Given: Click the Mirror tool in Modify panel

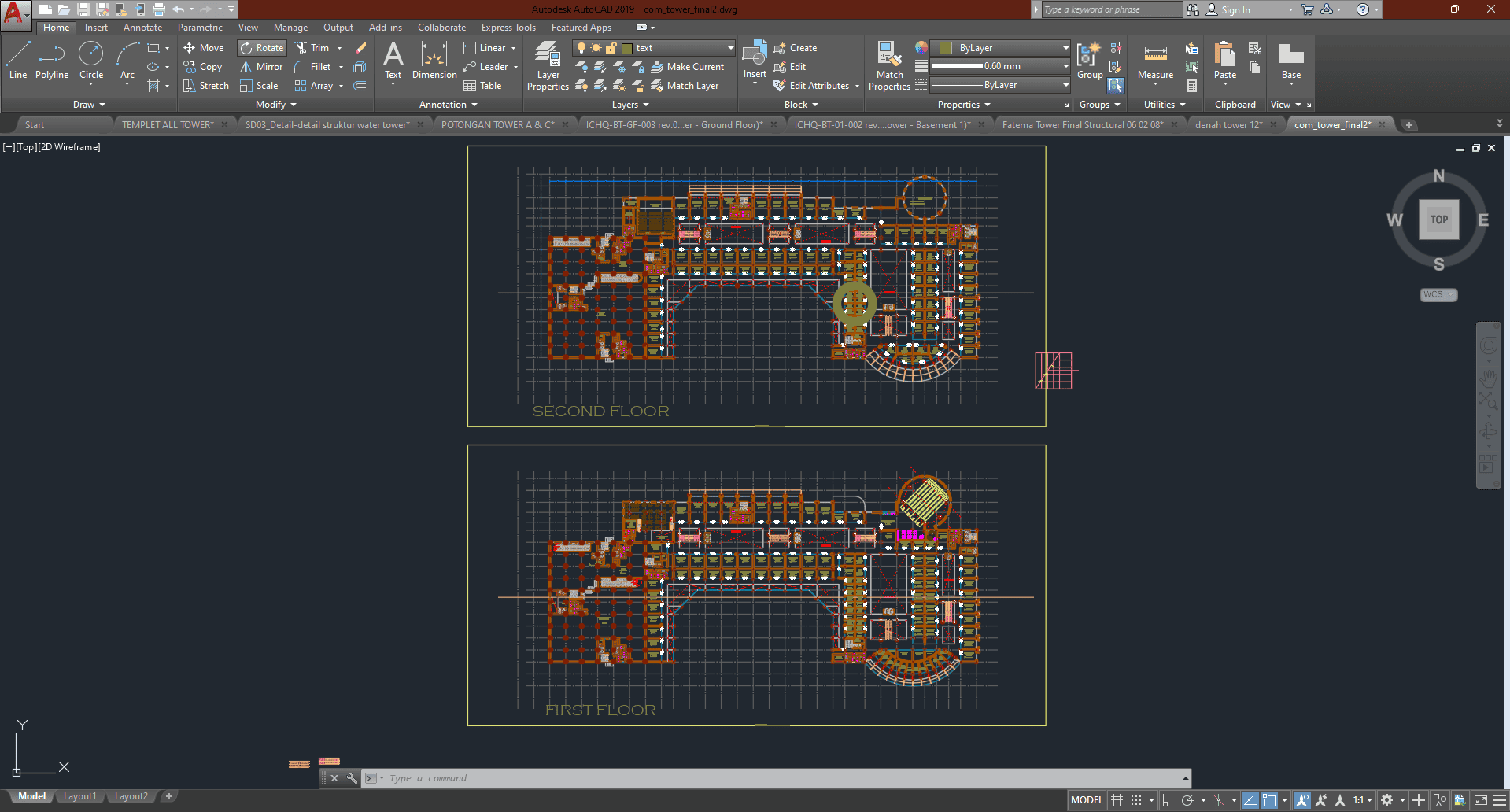Looking at the screenshot, I should click(261, 67).
